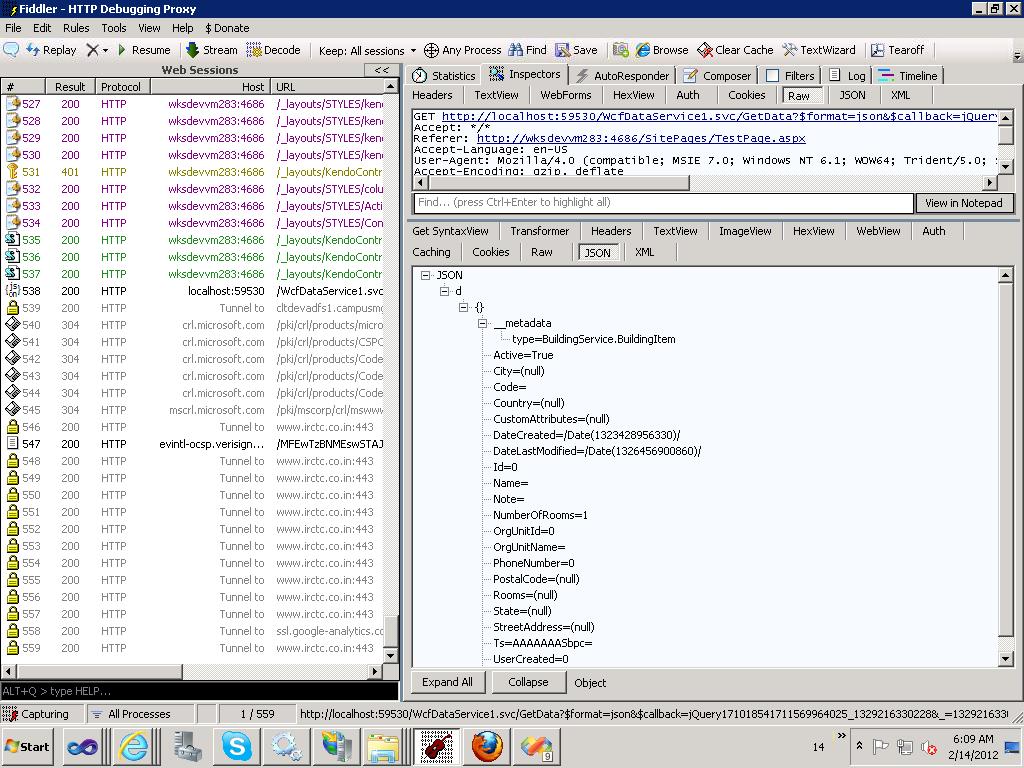Open the Composer tab
The image size is (1024, 768).
pos(717,76)
